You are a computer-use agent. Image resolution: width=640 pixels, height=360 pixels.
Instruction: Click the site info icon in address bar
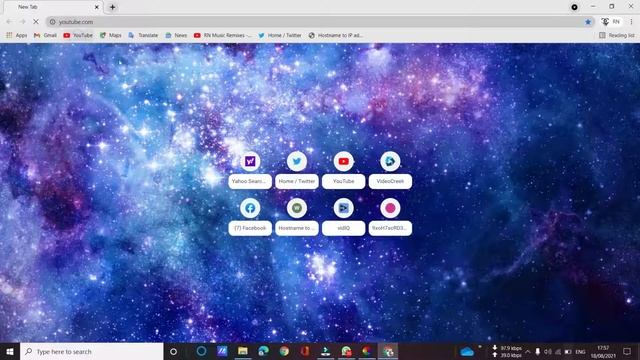coord(53,22)
